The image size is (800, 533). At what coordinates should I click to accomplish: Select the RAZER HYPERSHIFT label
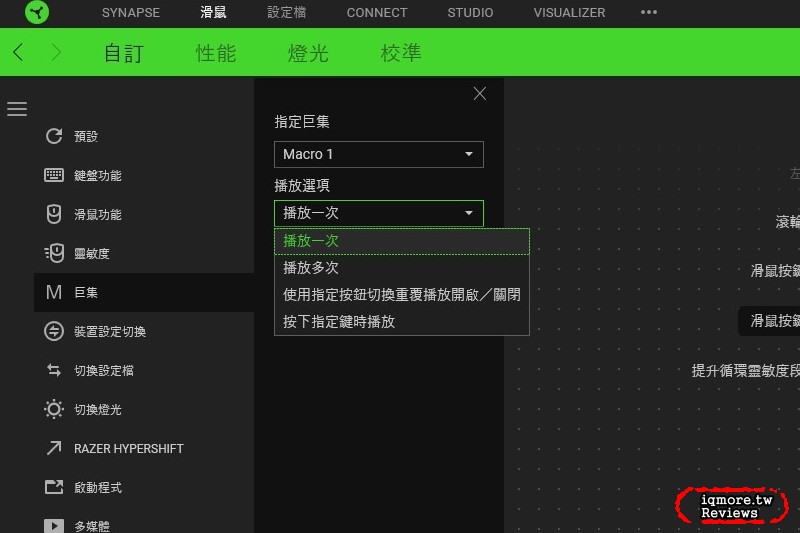point(129,448)
